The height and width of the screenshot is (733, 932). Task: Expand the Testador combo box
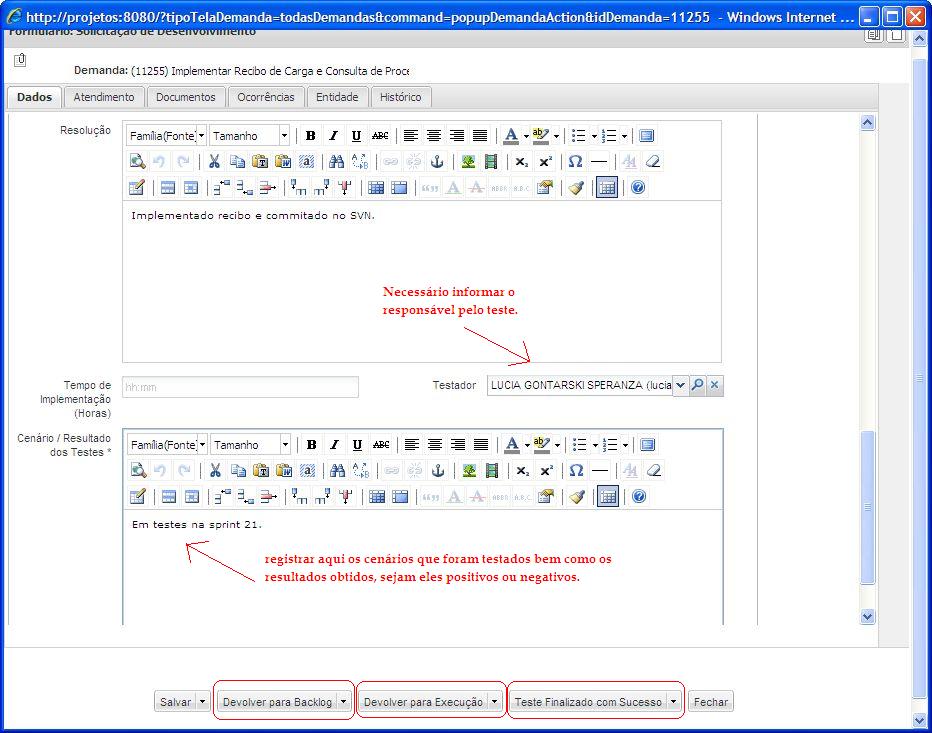(680, 385)
